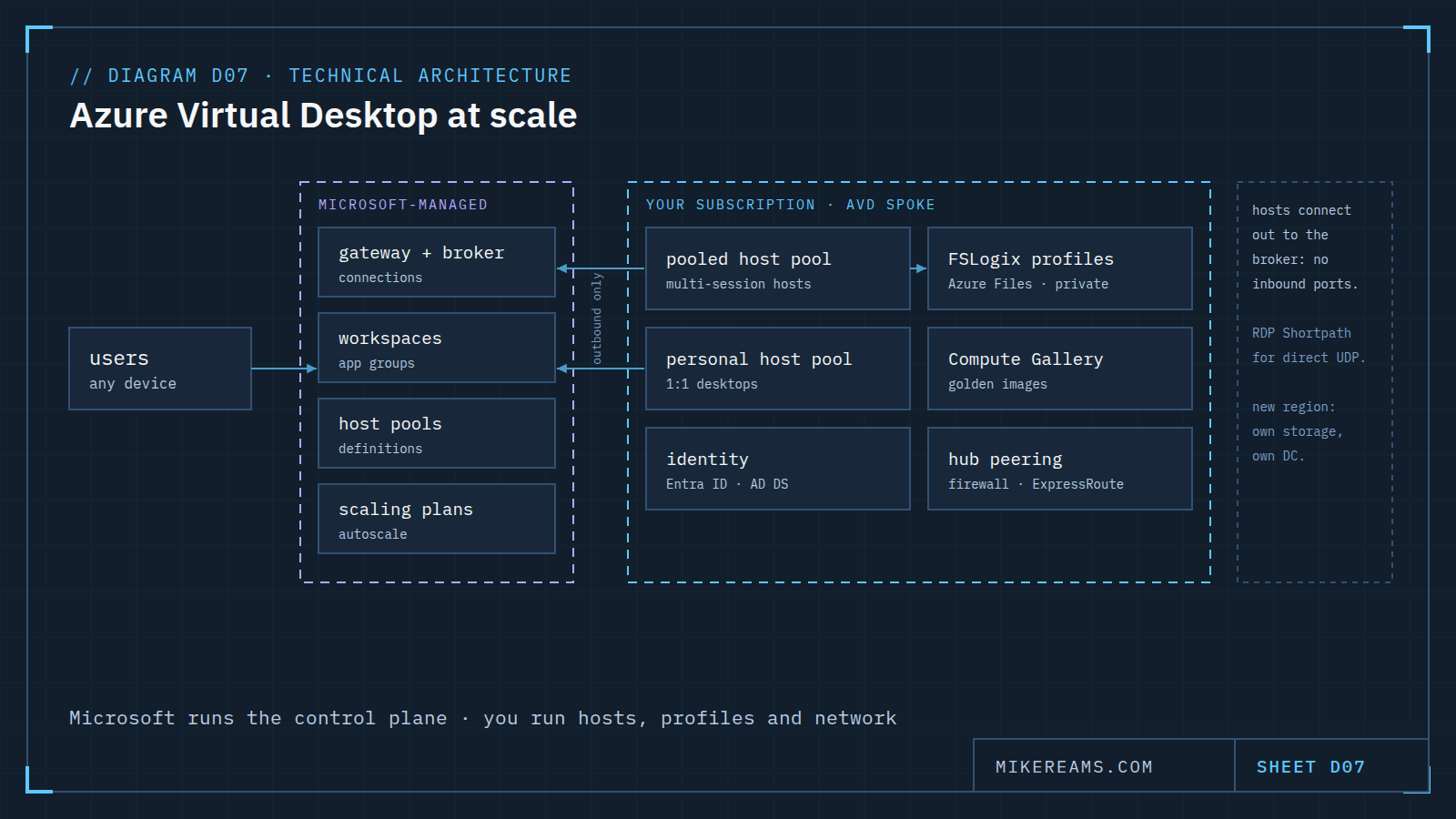Click the 'new region: own storage' note
The image size is (1456, 819).
point(1298,431)
